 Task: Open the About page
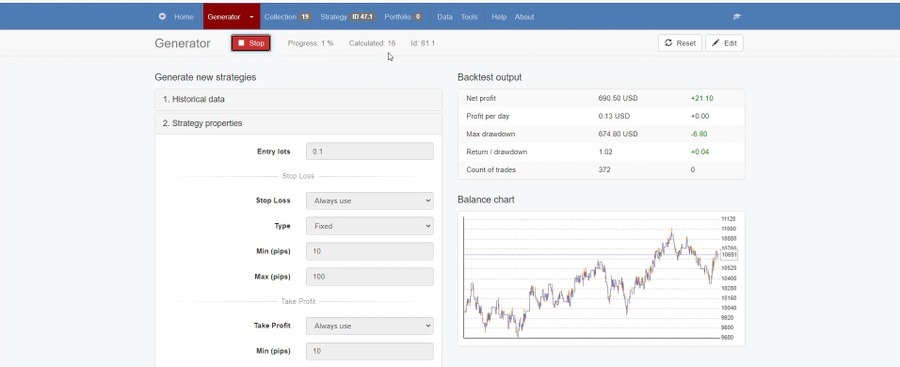click(x=524, y=17)
